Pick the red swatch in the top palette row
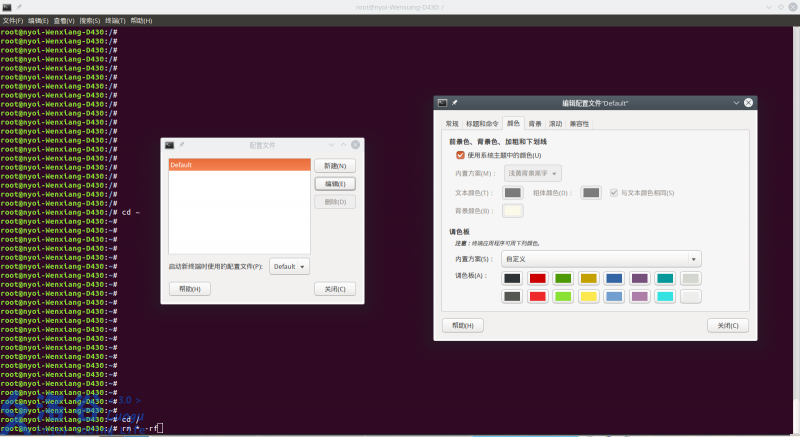This screenshot has height=437, width=800. (538, 278)
